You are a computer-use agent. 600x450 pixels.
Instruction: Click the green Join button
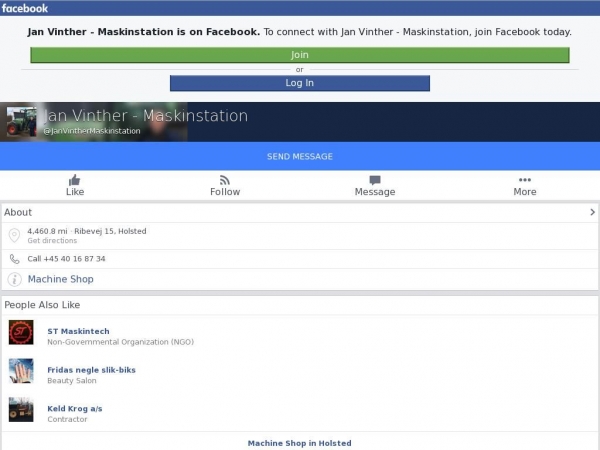coord(300,55)
